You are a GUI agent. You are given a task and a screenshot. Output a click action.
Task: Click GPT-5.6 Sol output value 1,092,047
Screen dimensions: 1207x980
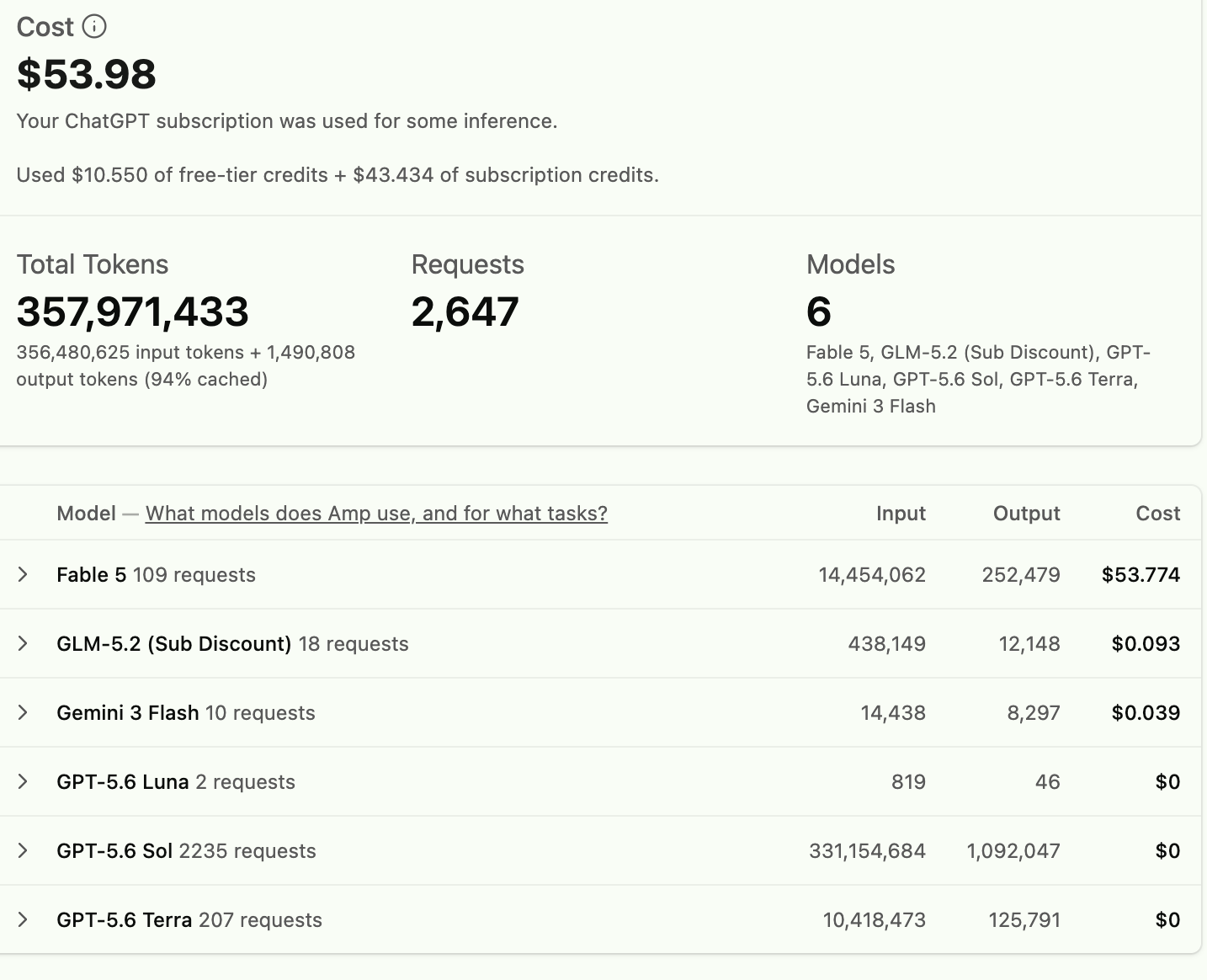tap(1013, 850)
